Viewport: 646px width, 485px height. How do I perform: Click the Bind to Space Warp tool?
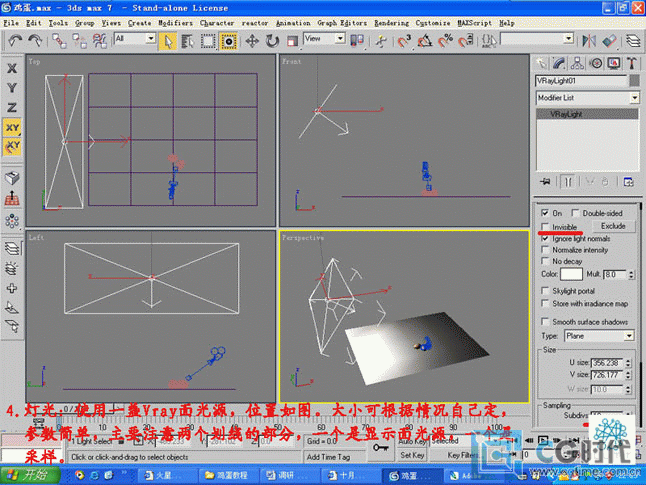pyautogui.click(x=100, y=41)
